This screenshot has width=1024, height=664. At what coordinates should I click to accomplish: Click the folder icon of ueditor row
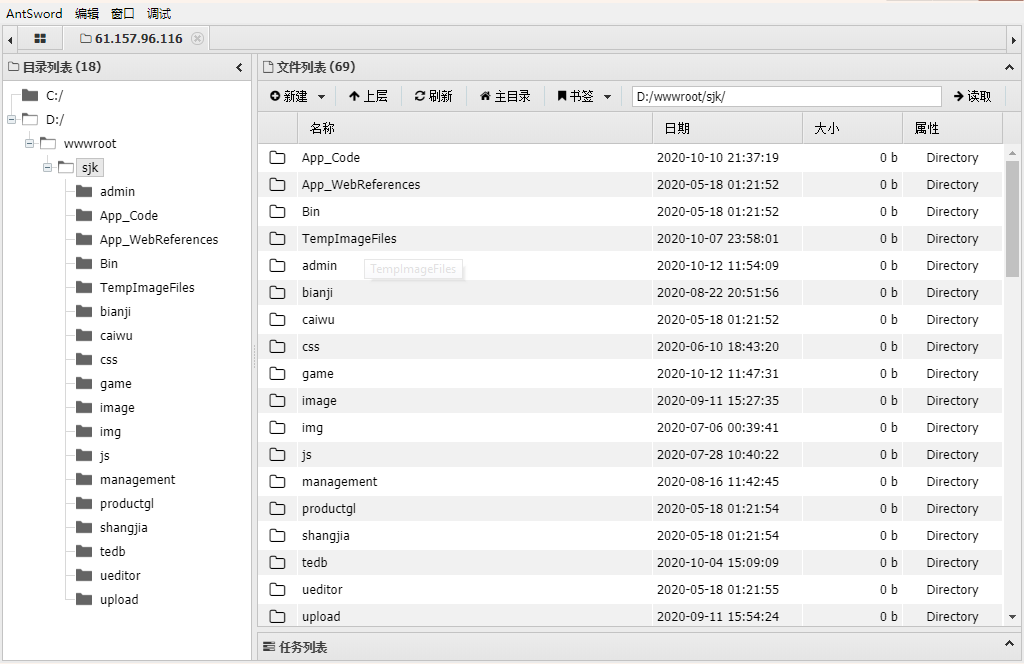277,590
